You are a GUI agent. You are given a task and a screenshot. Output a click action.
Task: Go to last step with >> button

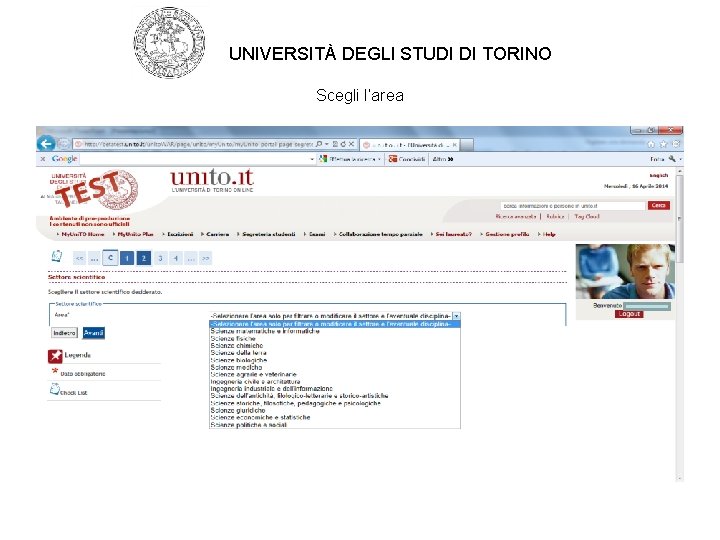206,259
